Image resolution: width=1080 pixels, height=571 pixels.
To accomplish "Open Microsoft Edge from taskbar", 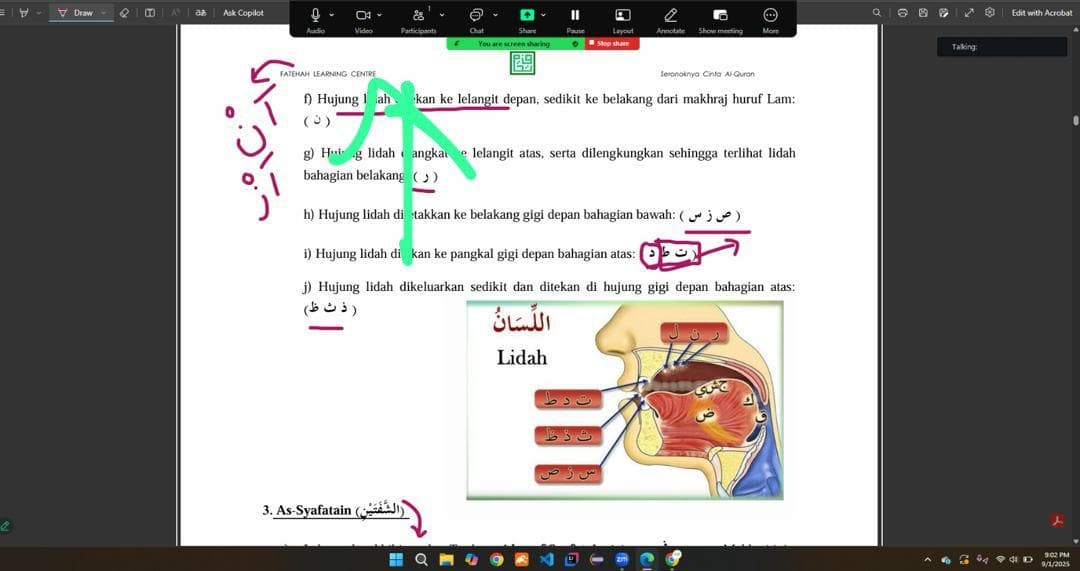I will point(647,559).
